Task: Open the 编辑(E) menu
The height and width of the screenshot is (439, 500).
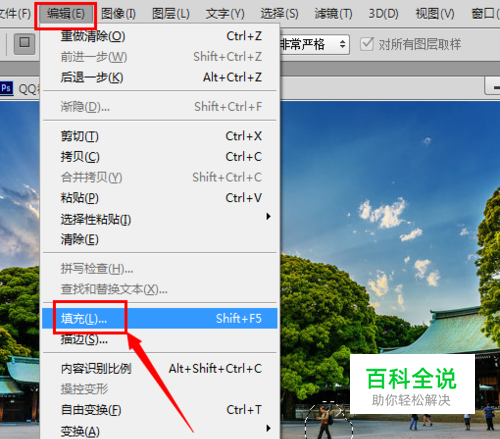Action: pyautogui.click(x=66, y=14)
